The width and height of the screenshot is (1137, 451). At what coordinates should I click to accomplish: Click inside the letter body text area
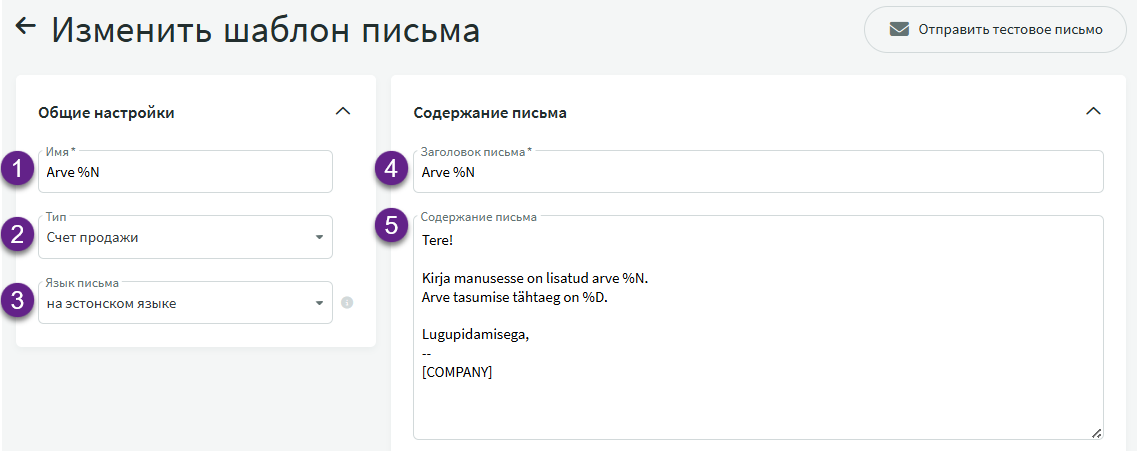click(757, 330)
